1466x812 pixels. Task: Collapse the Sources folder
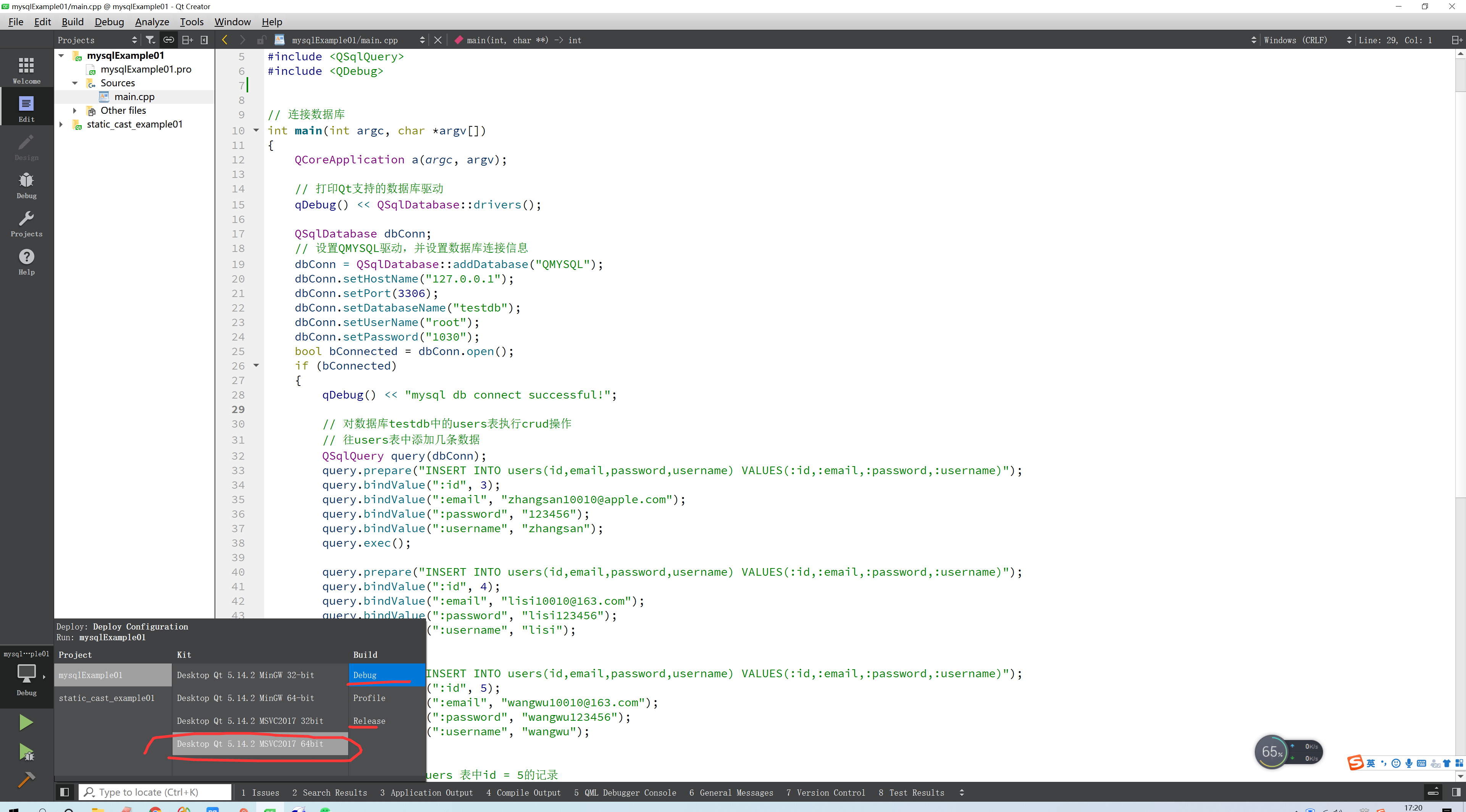click(74, 83)
